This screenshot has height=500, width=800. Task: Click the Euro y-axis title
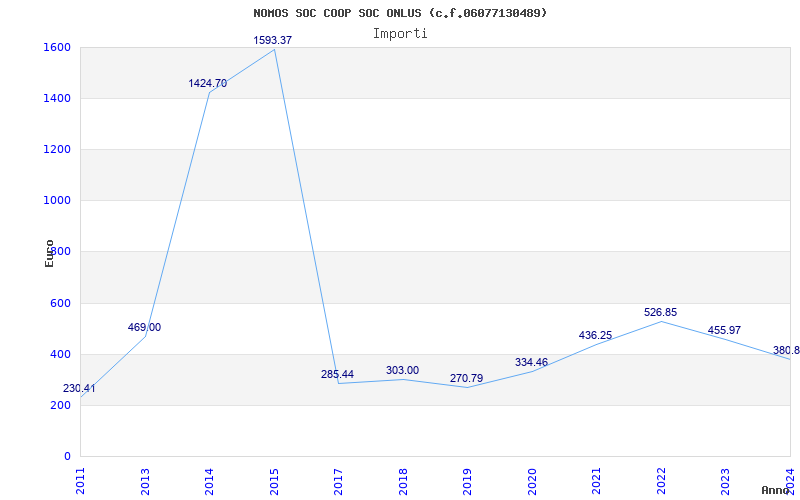point(49,253)
